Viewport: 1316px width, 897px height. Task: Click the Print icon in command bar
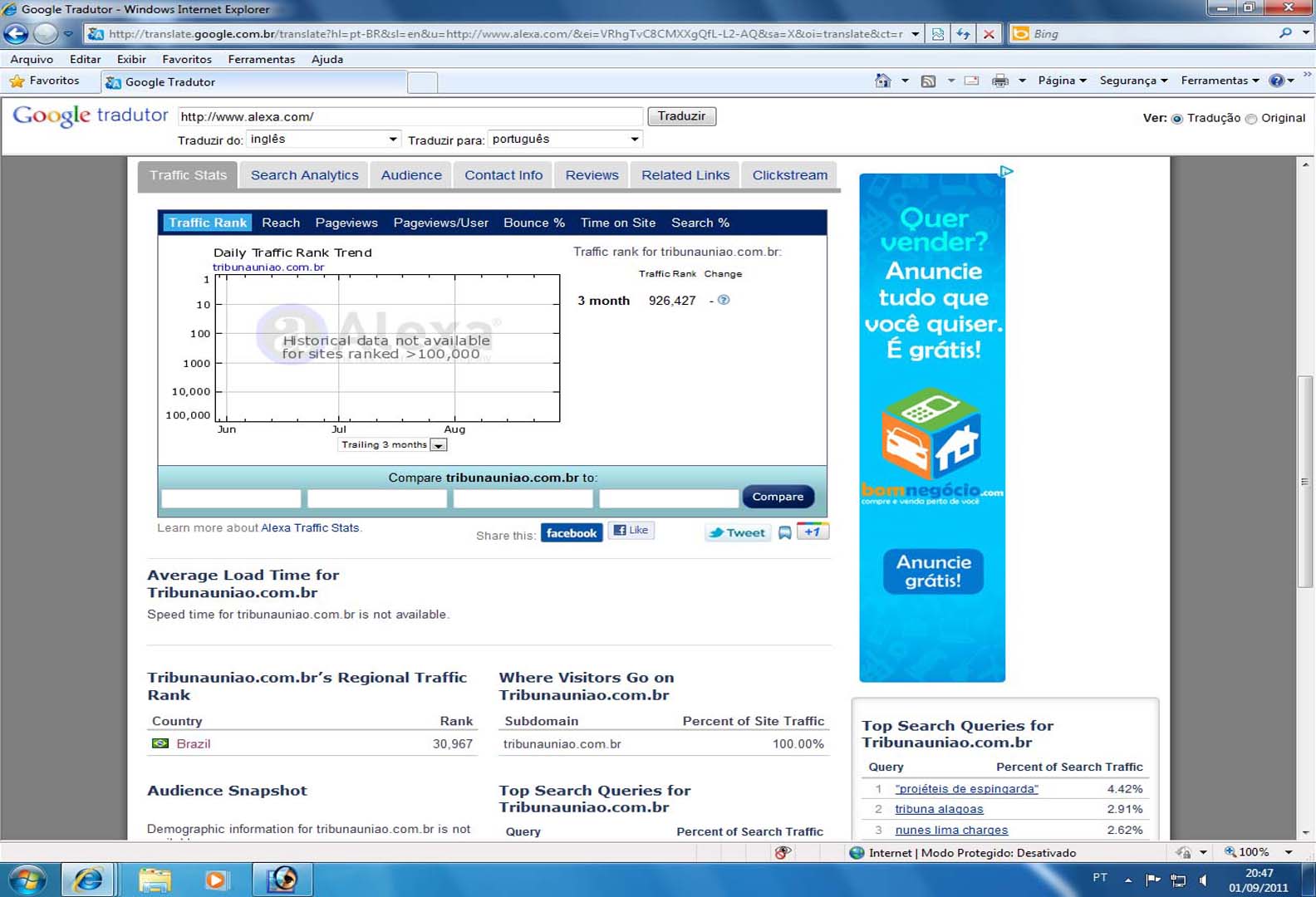(x=1000, y=81)
